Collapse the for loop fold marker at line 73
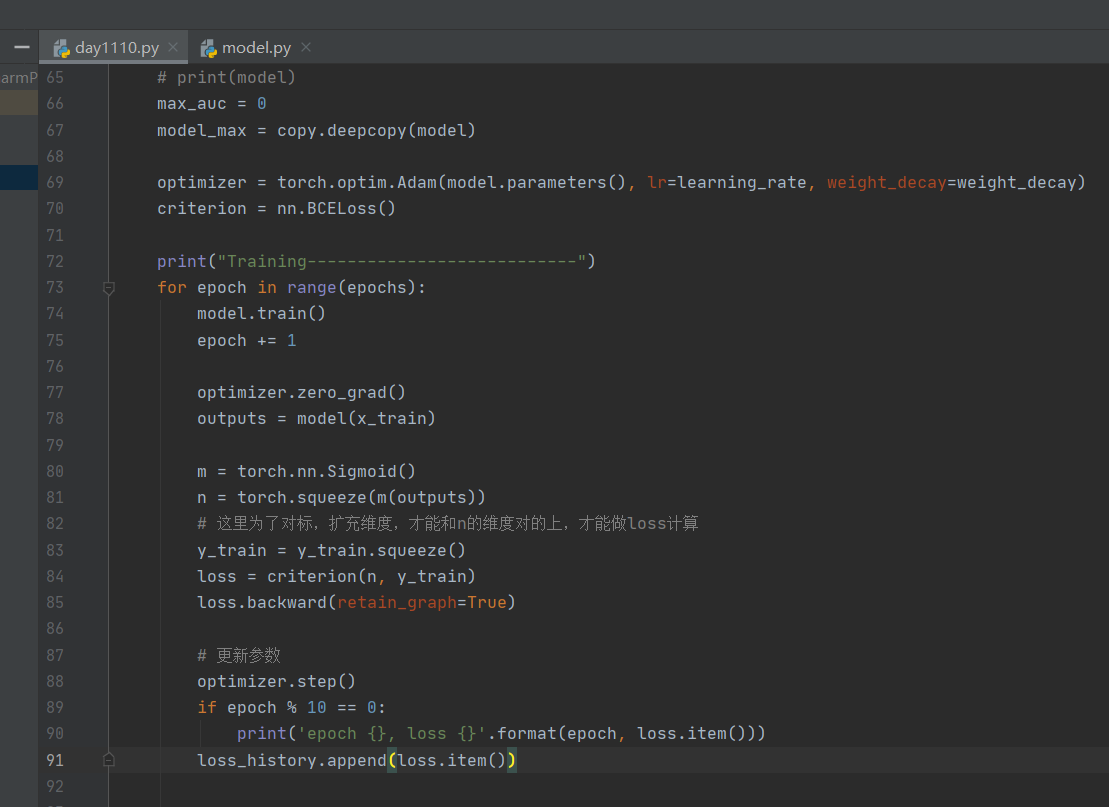The width and height of the screenshot is (1109, 807). tap(109, 288)
